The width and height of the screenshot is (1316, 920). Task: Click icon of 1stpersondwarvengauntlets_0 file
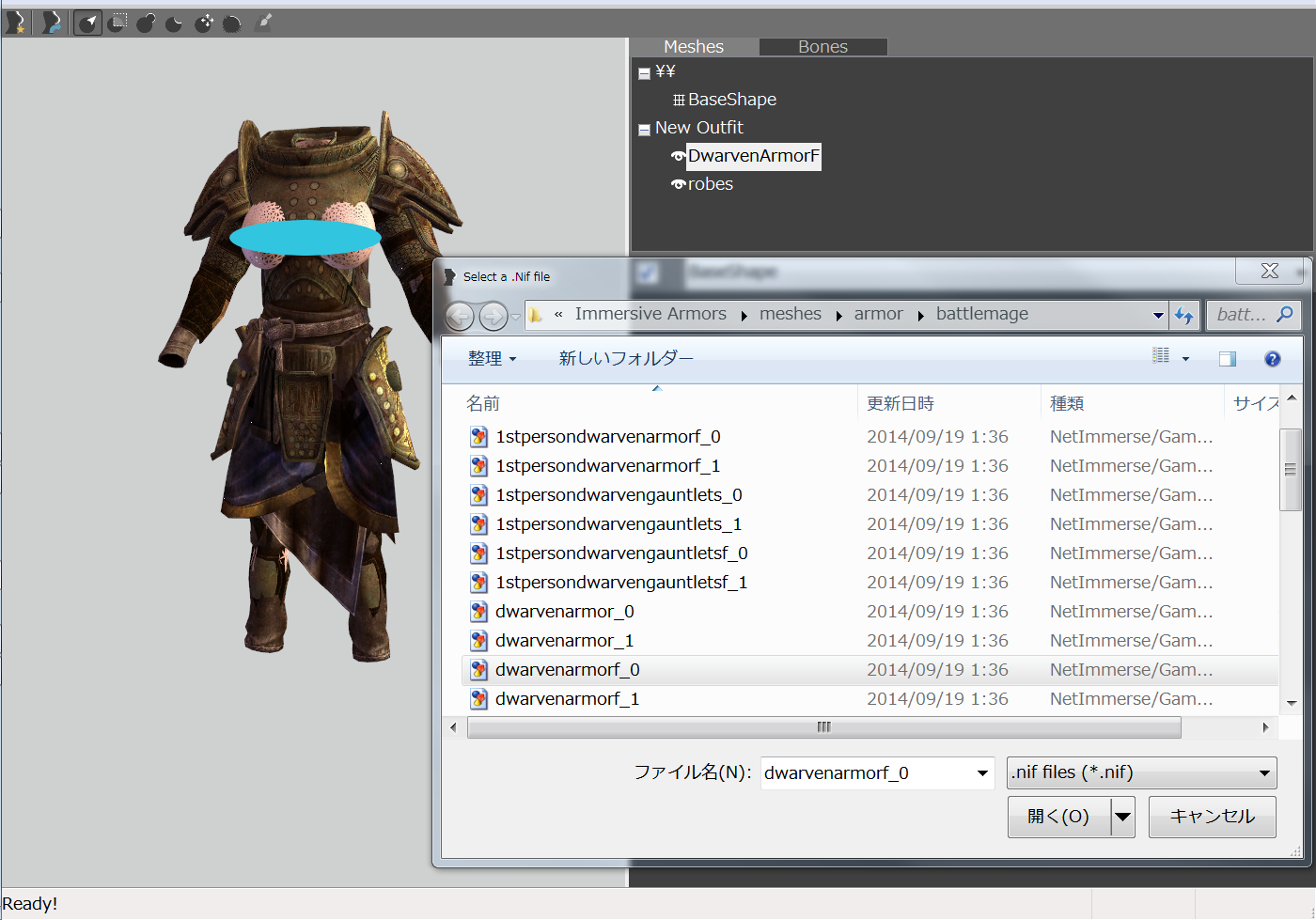pyautogui.click(x=478, y=494)
